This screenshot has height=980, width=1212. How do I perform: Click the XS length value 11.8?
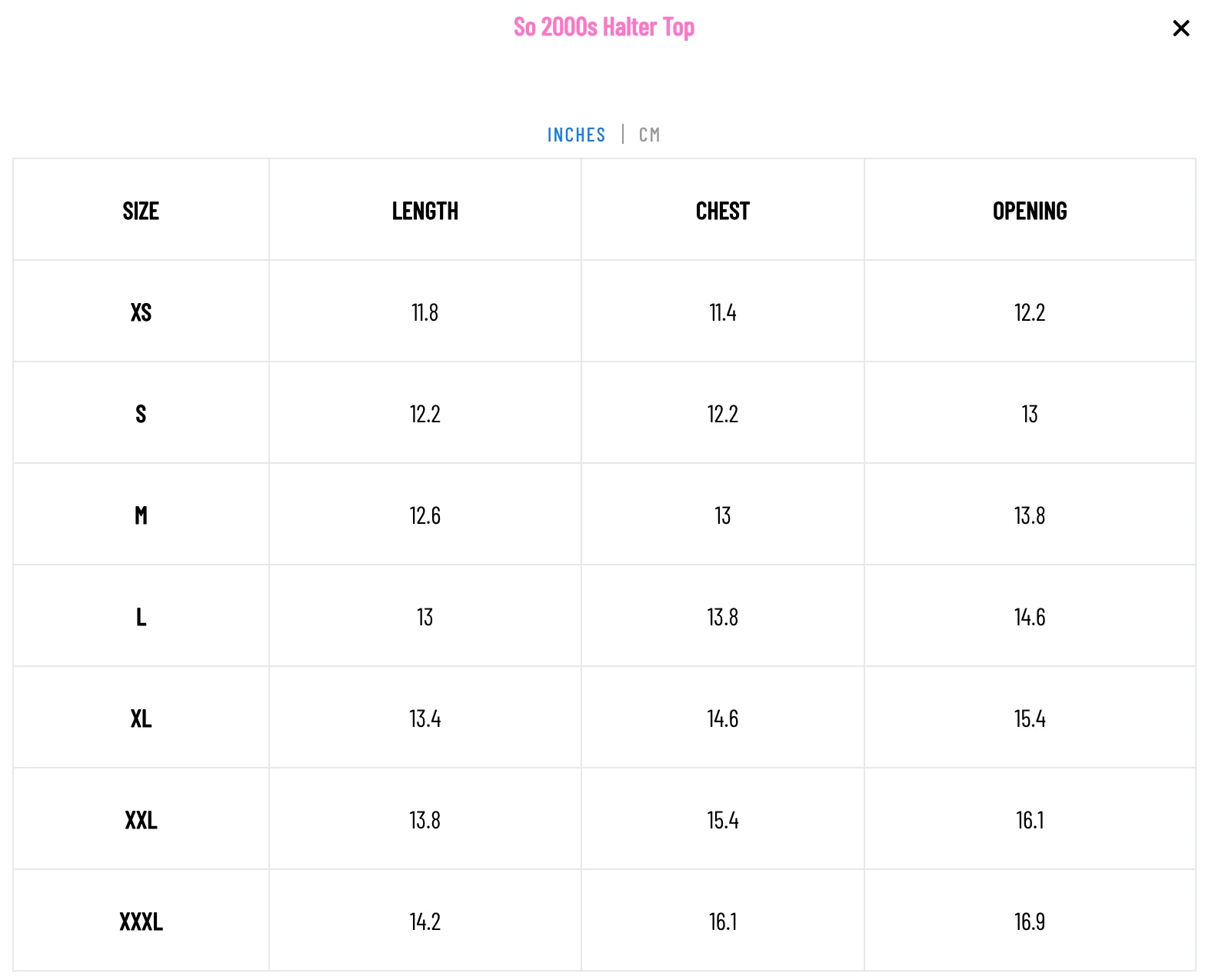point(425,312)
